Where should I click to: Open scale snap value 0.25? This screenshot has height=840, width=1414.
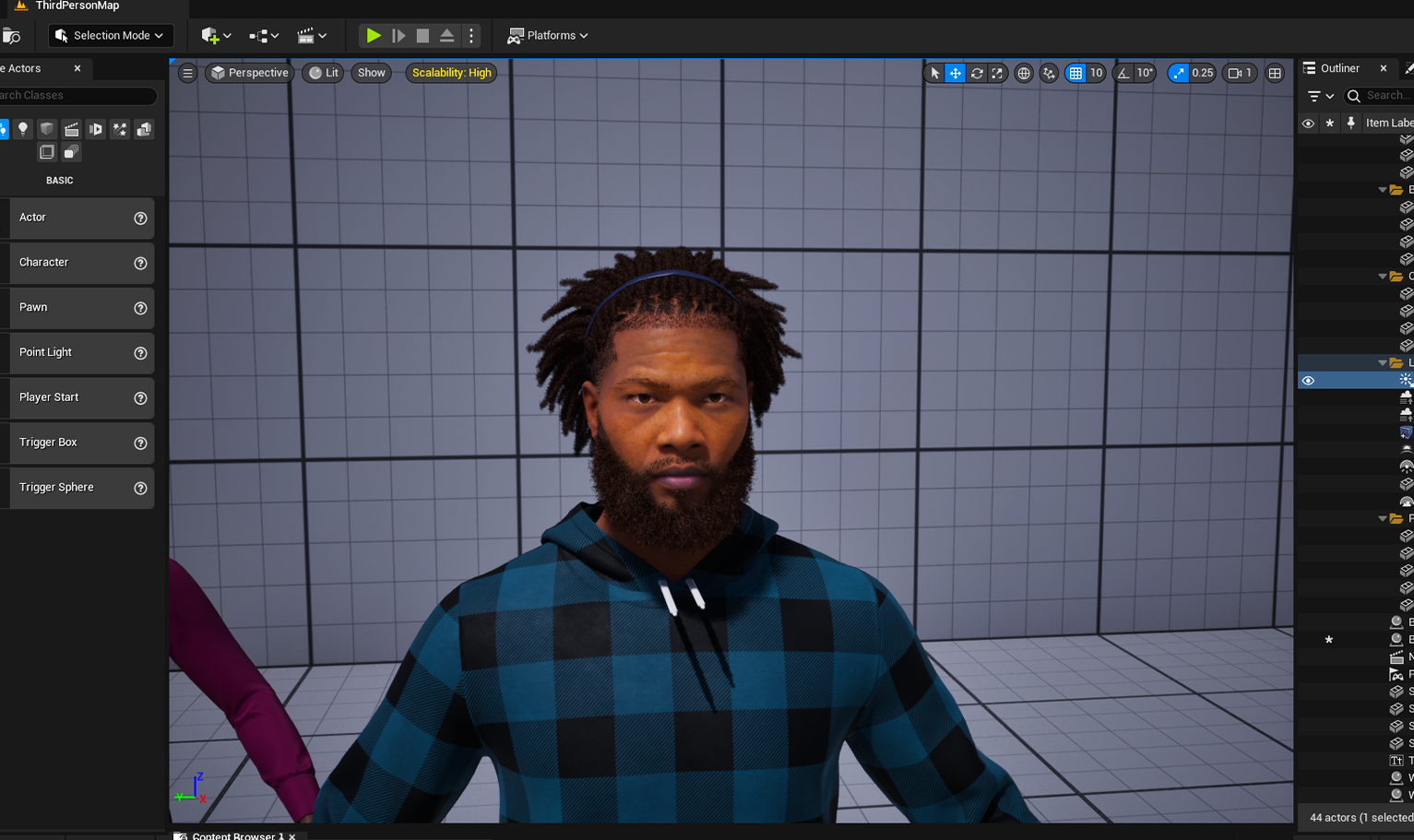(x=1203, y=73)
